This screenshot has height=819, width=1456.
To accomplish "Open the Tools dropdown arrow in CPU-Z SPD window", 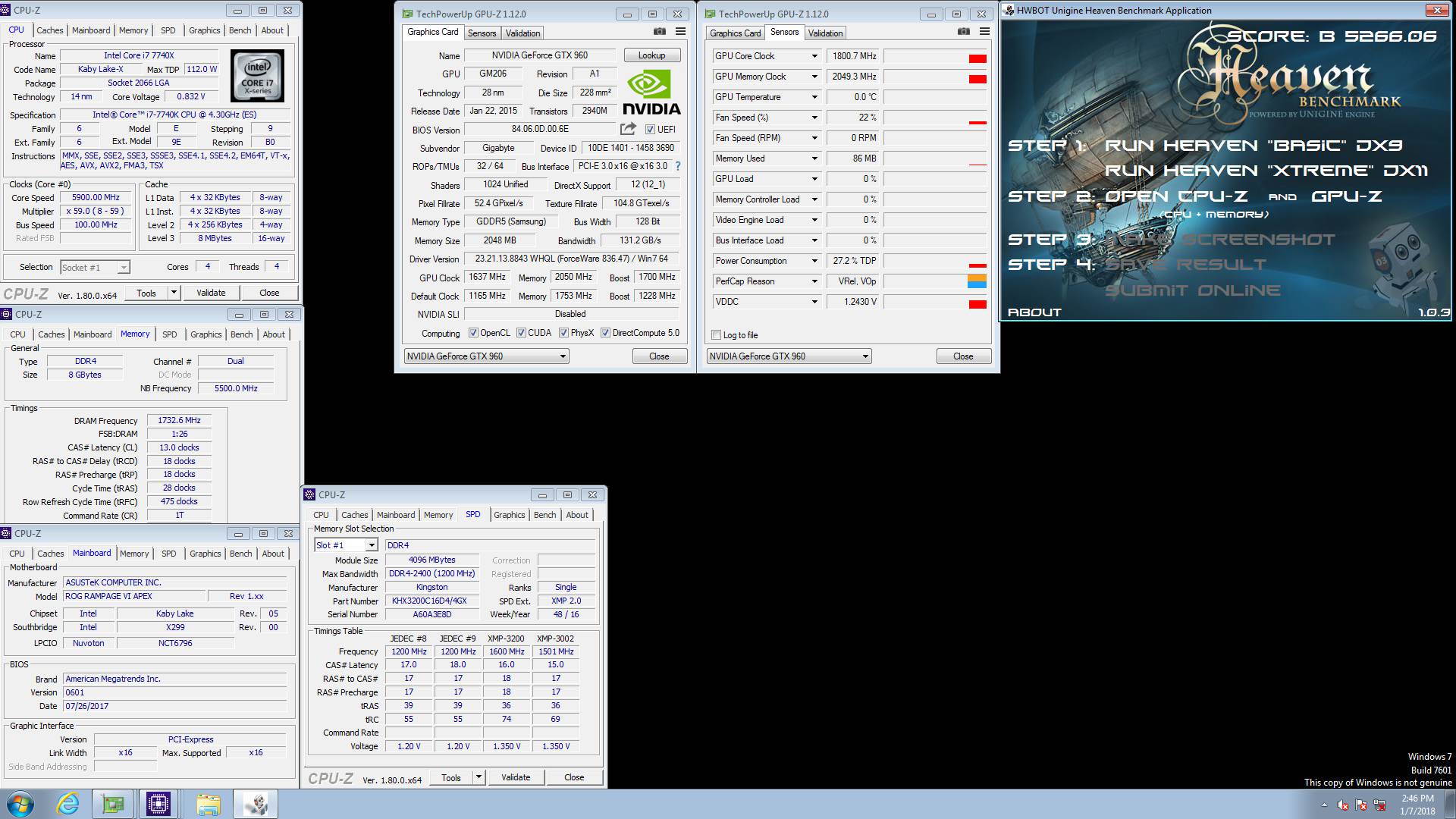I will [x=479, y=777].
